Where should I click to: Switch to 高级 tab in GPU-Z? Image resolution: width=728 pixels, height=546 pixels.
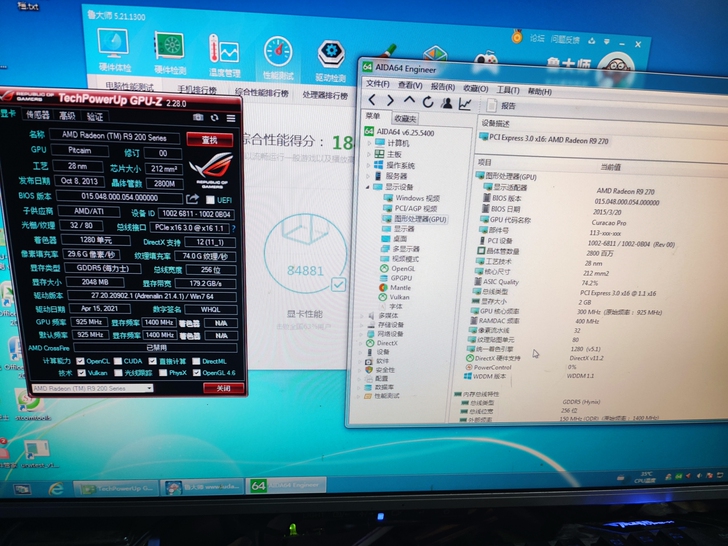click(x=67, y=116)
